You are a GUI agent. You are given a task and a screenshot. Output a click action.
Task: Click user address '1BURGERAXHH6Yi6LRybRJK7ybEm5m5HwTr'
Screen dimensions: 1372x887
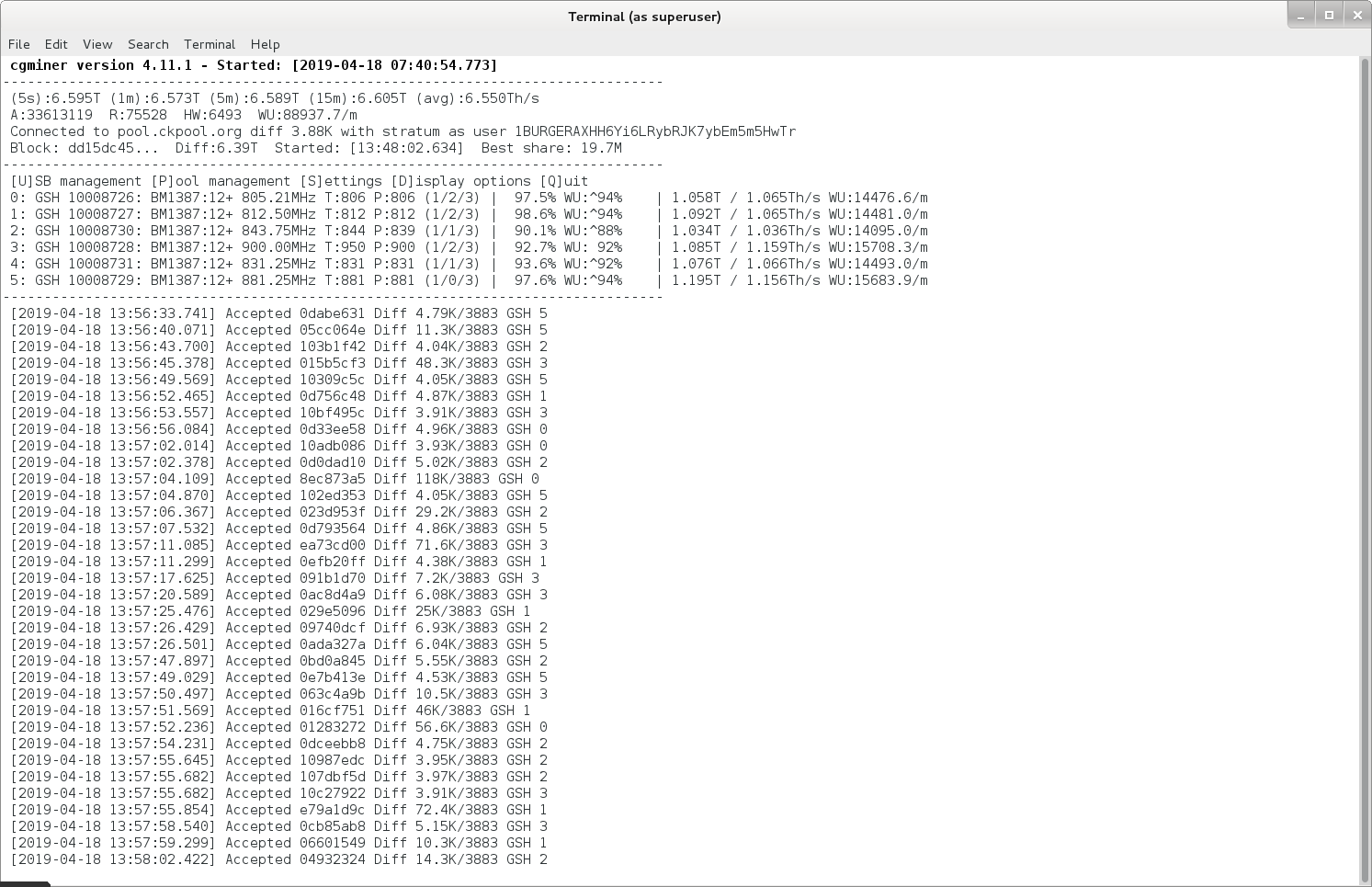tap(655, 131)
